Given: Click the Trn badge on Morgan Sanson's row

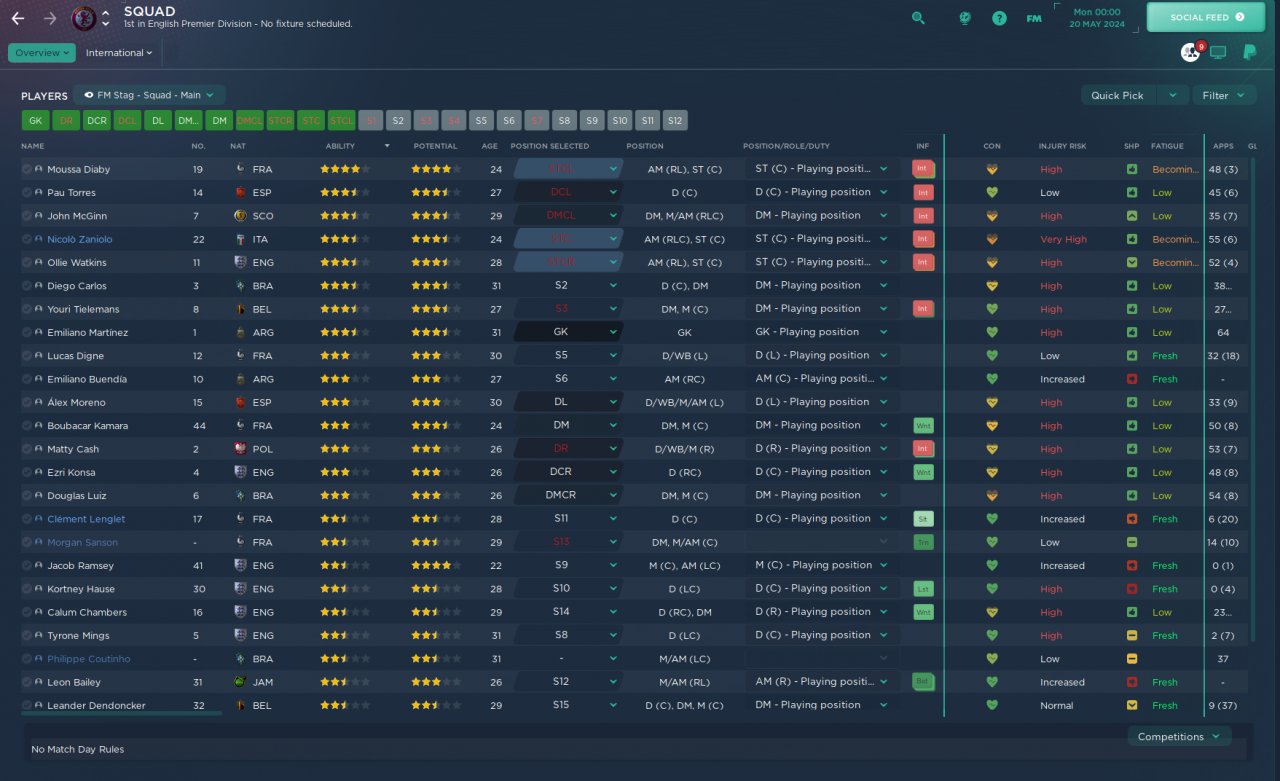Looking at the screenshot, I should (x=923, y=542).
